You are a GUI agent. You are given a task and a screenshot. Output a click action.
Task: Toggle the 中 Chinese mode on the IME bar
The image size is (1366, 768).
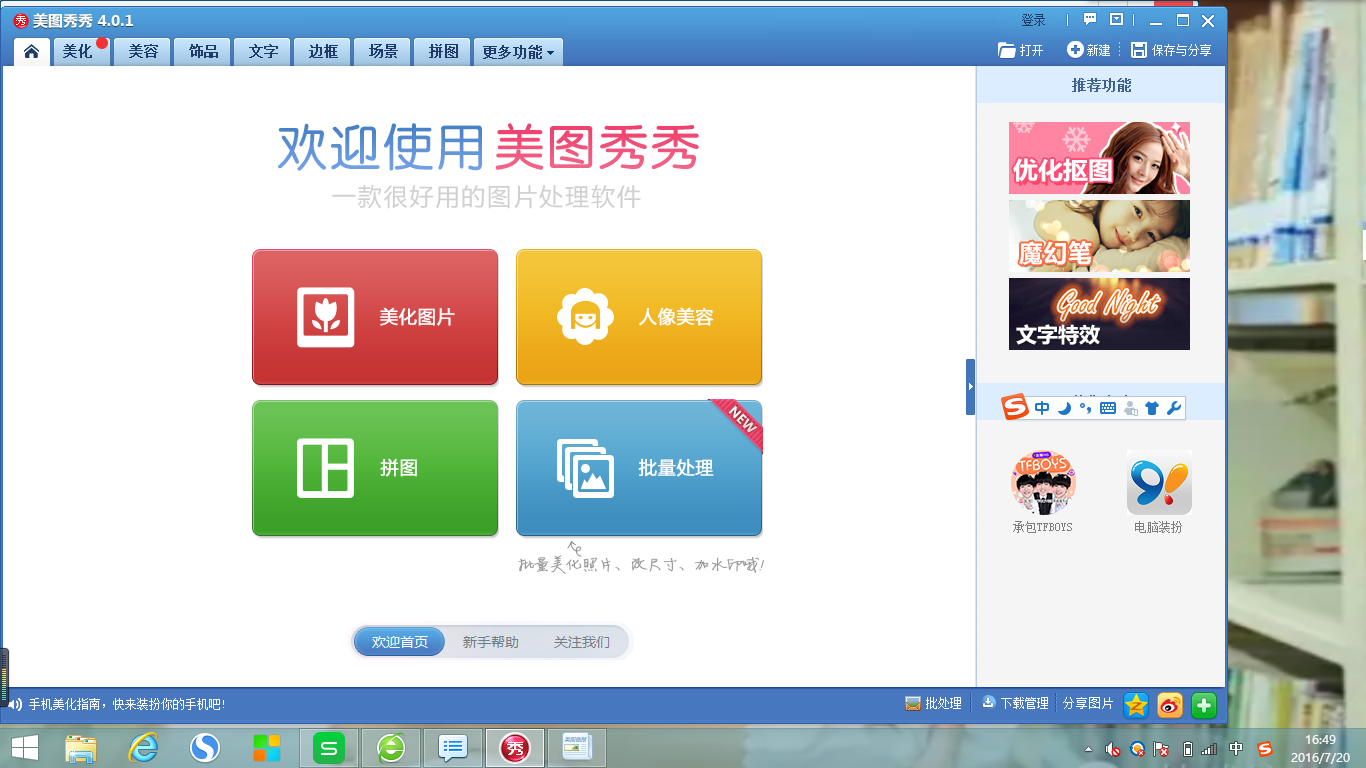(x=1042, y=408)
